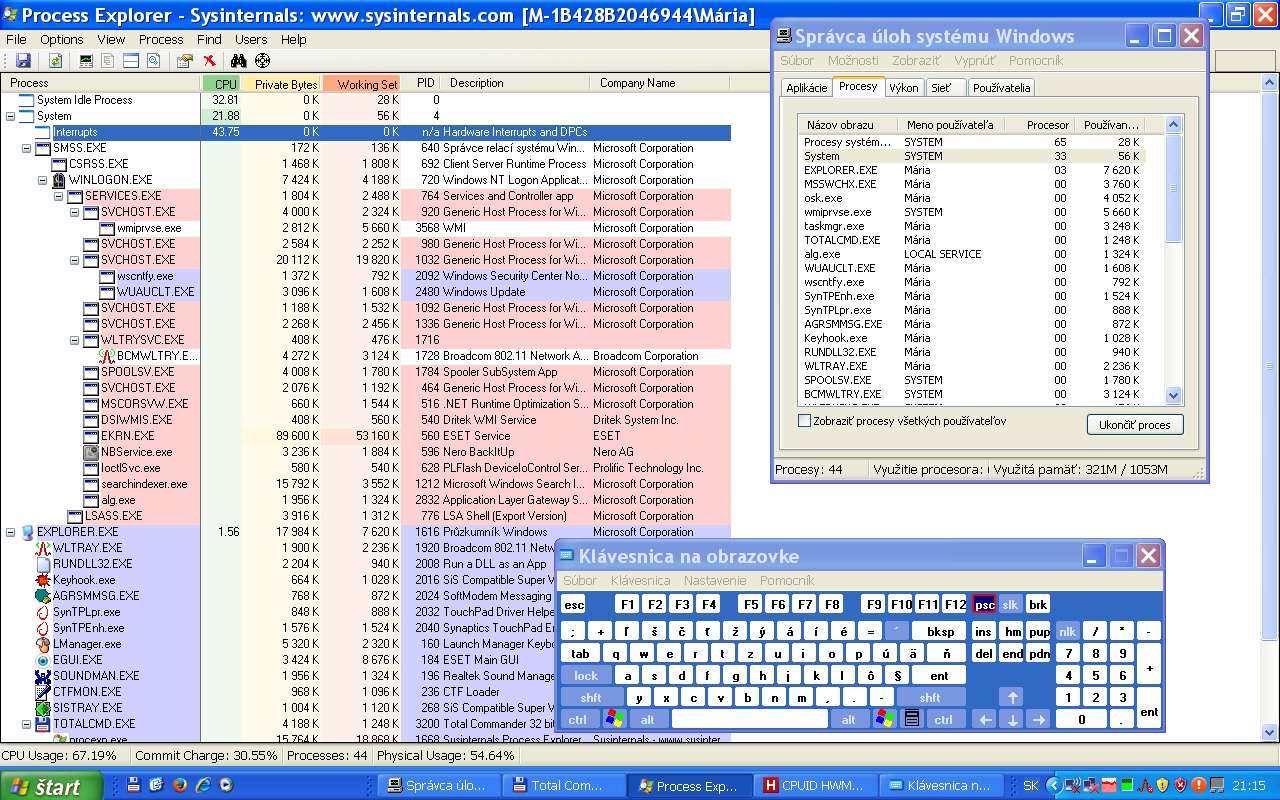Toggle the slk (Scroll Lock) key

[1010, 605]
